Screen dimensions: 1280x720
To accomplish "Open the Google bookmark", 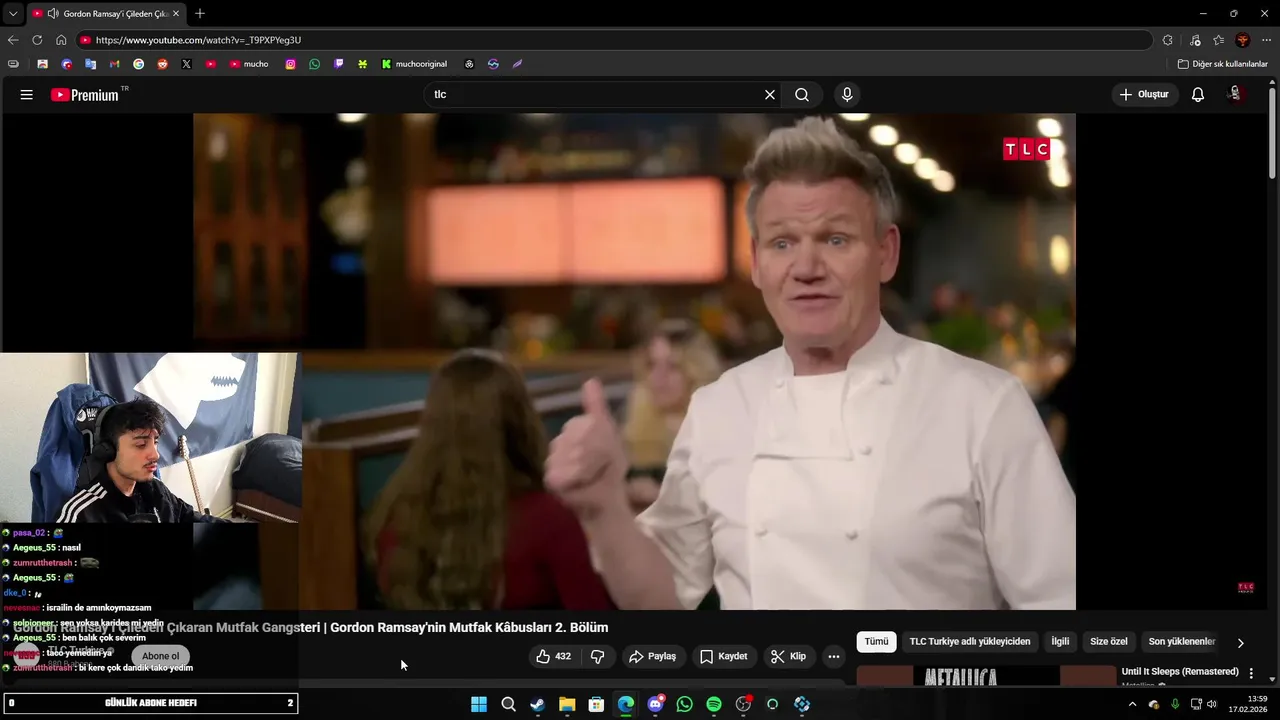I will tap(138, 64).
